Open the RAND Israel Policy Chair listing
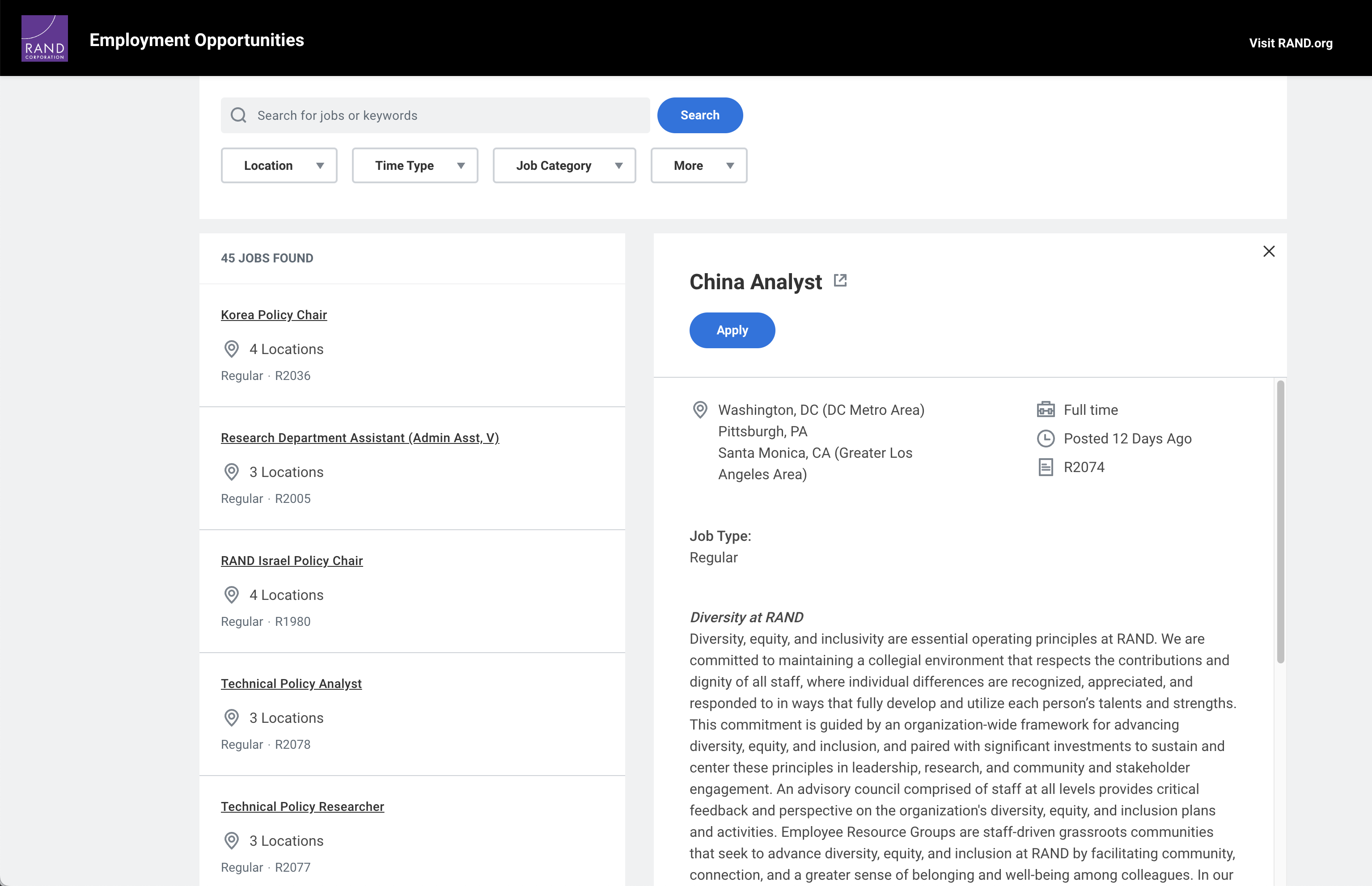Viewport: 1372px width, 886px height. point(292,561)
